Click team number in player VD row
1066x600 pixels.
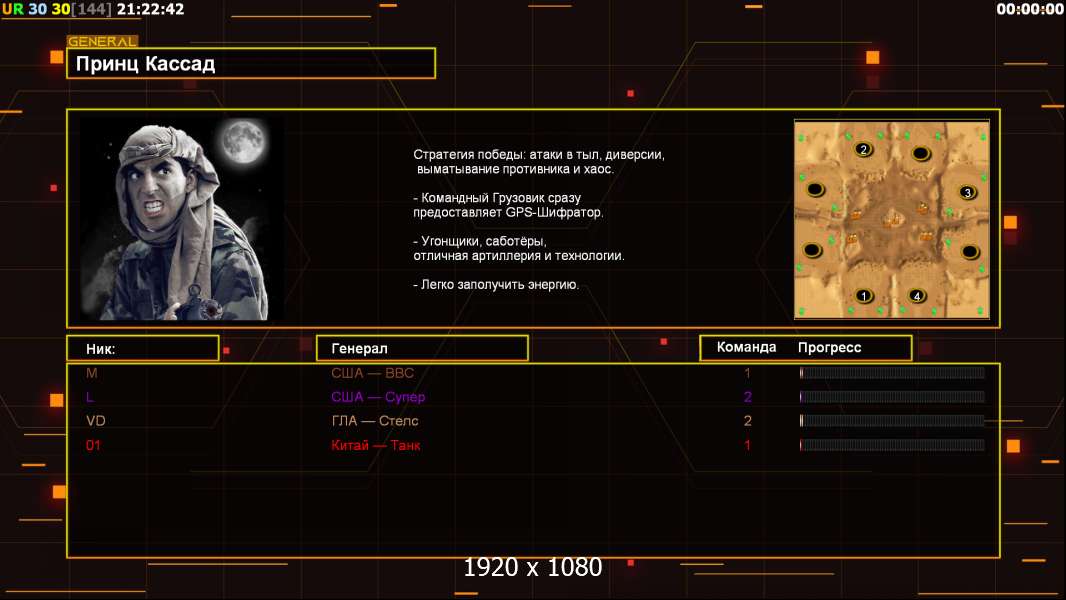[747, 421]
